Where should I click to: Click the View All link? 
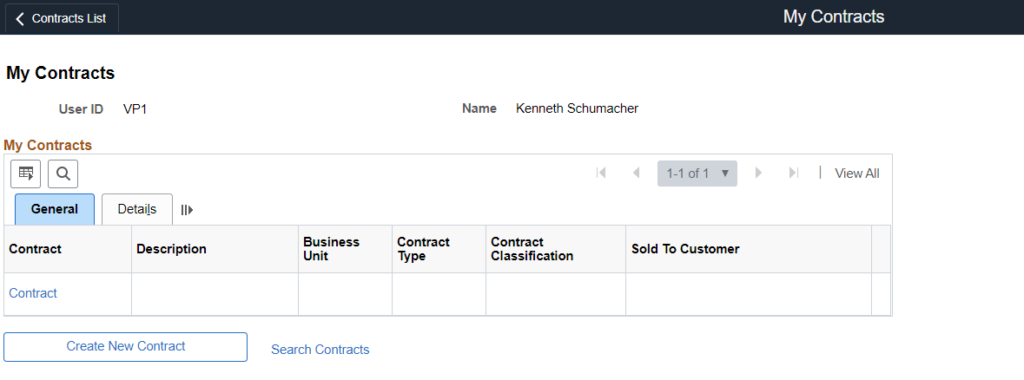(857, 173)
